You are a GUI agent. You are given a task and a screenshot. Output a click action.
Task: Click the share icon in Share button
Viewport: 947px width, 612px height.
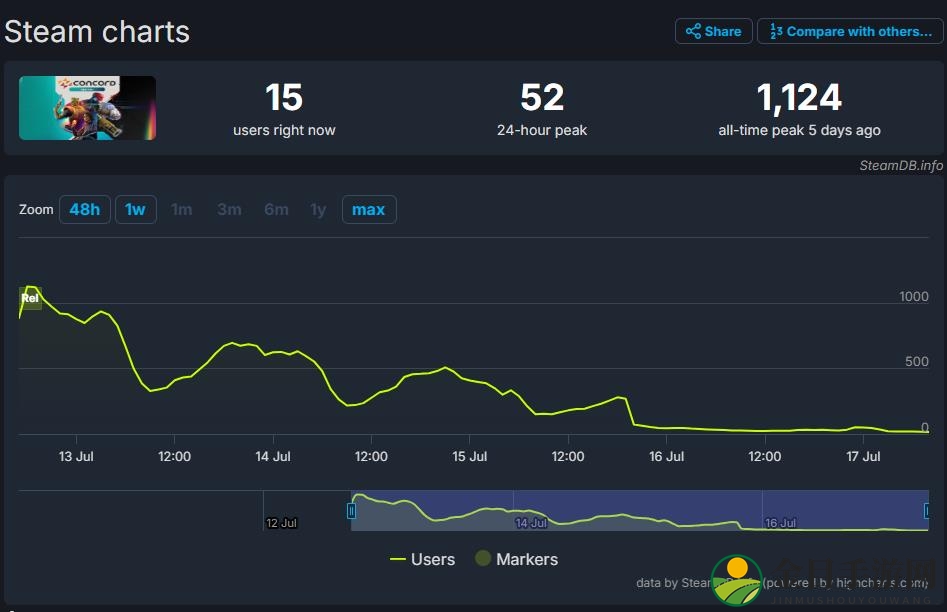pos(693,31)
